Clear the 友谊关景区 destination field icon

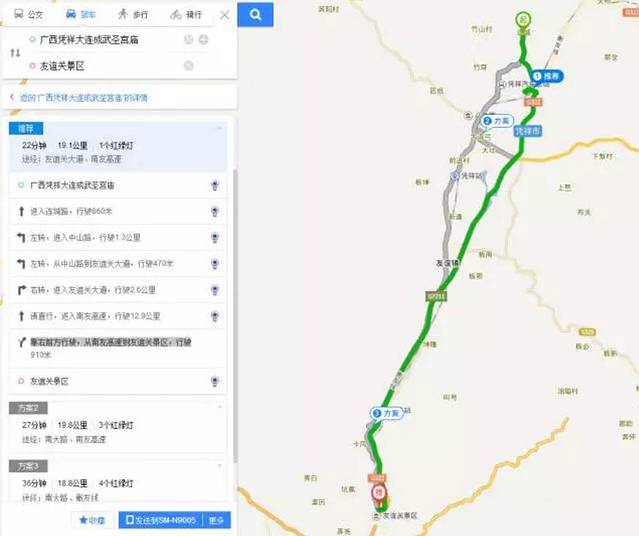click(x=189, y=66)
